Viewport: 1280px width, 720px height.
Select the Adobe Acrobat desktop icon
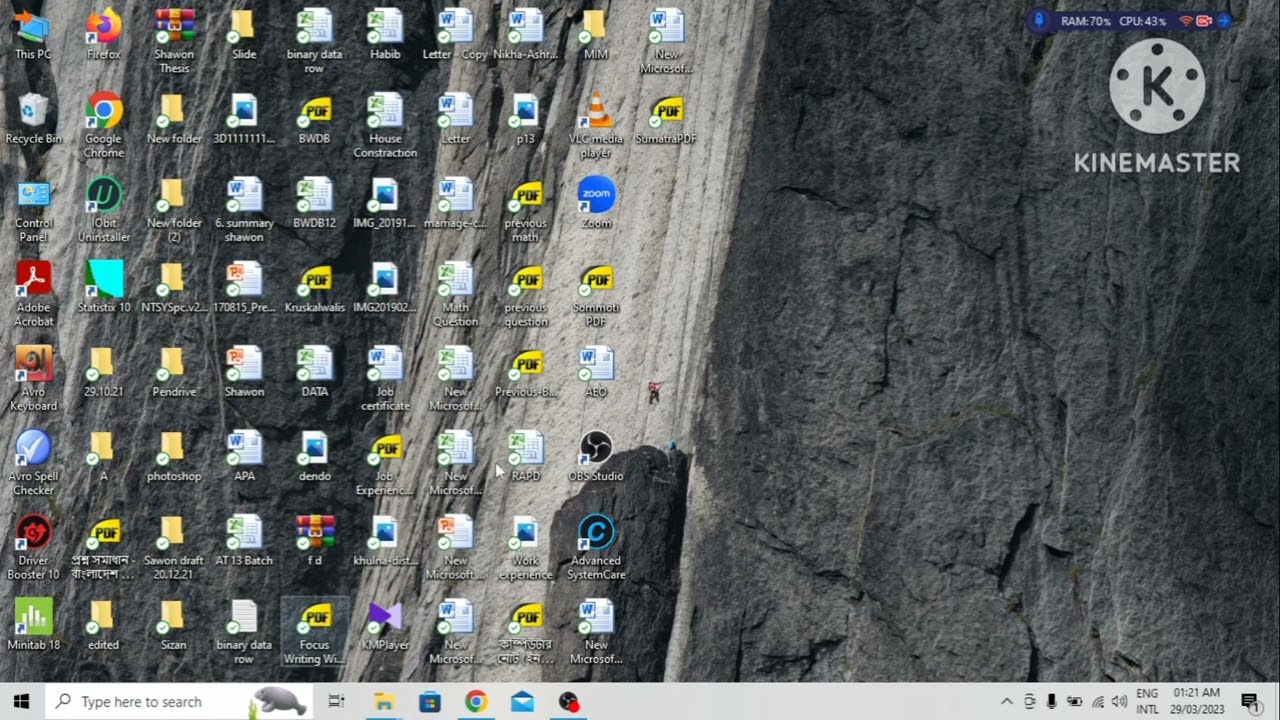33,294
